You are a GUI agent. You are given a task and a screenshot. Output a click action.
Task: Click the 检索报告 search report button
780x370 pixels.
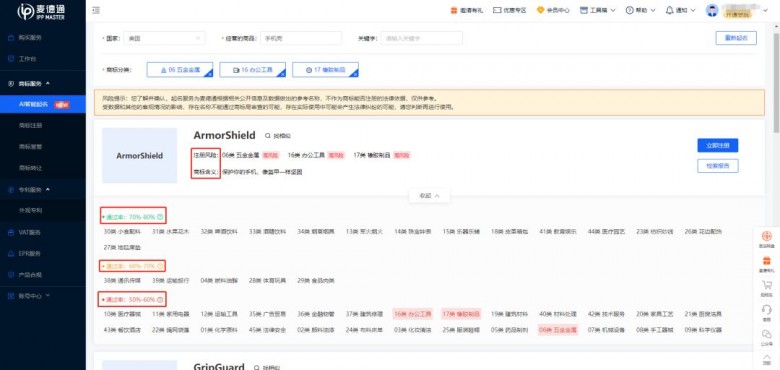click(717, 166)
